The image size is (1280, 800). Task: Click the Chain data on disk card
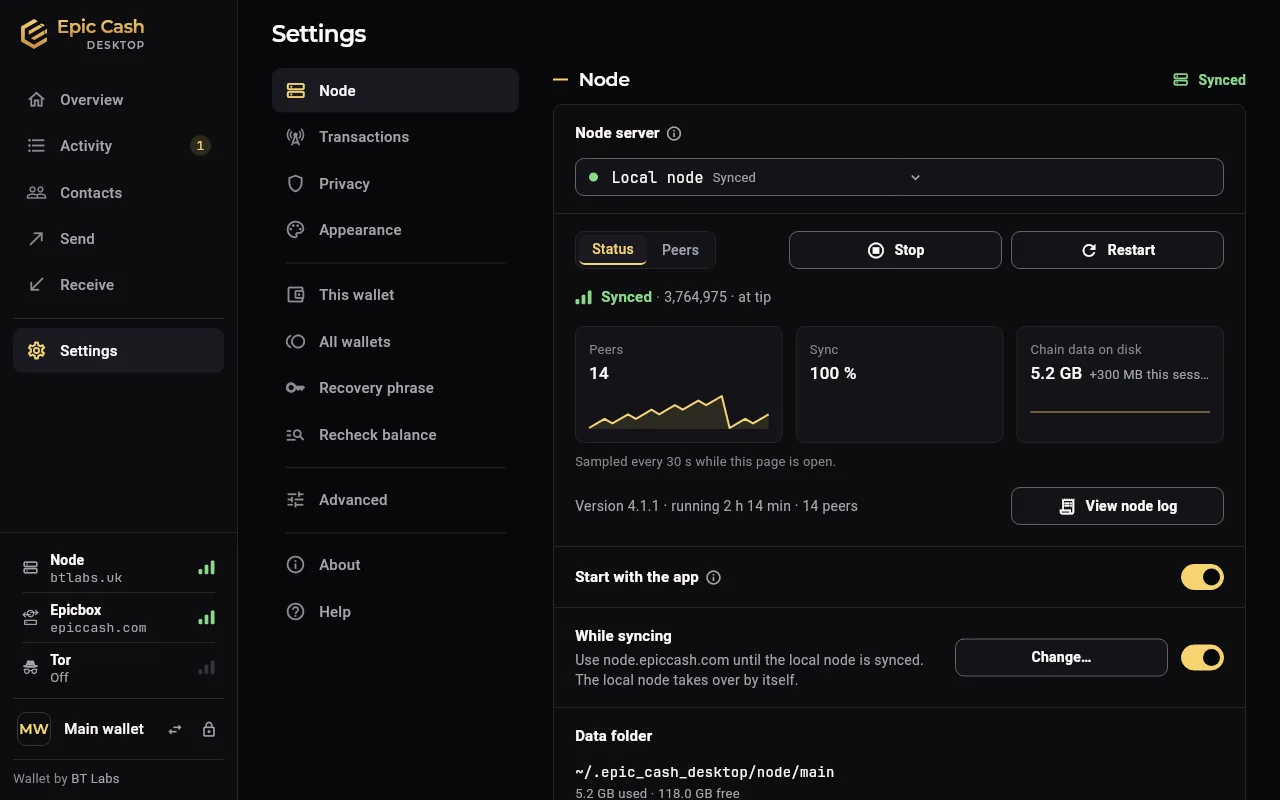1120,384
